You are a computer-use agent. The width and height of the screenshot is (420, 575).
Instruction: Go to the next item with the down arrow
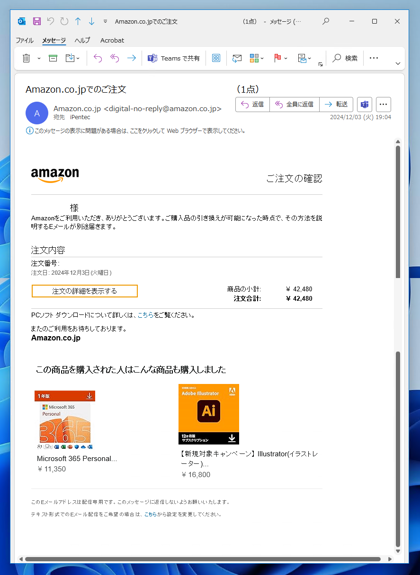click(x=91, y=21)
